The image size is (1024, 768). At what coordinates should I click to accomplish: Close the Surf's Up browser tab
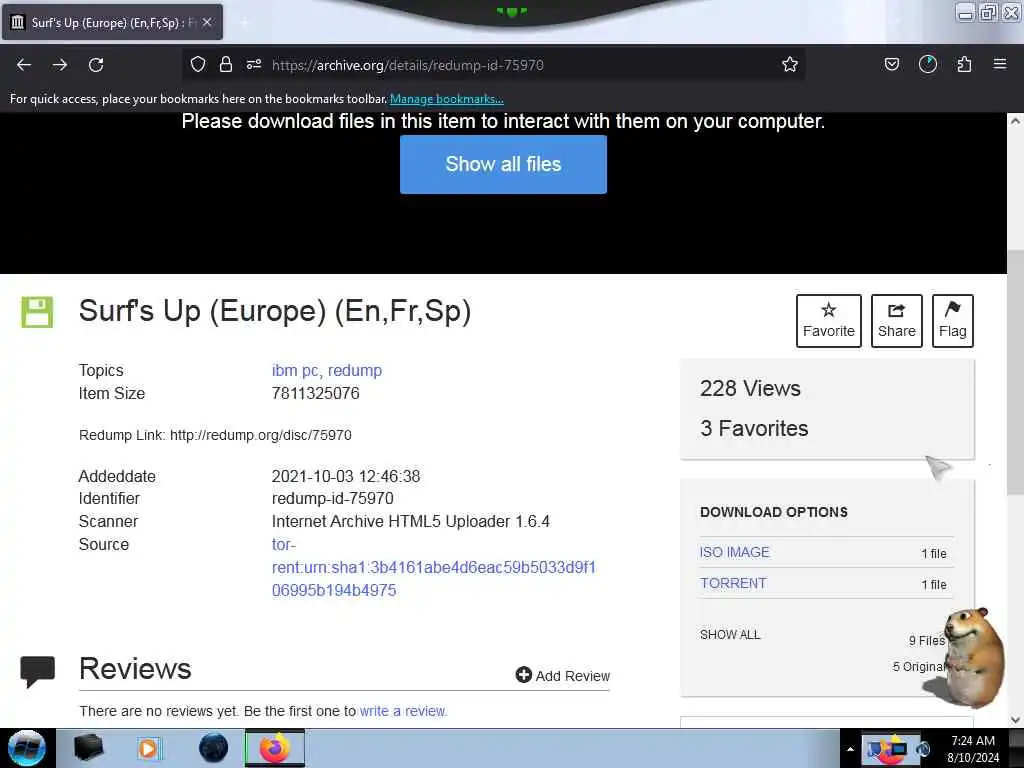point(207,22)
